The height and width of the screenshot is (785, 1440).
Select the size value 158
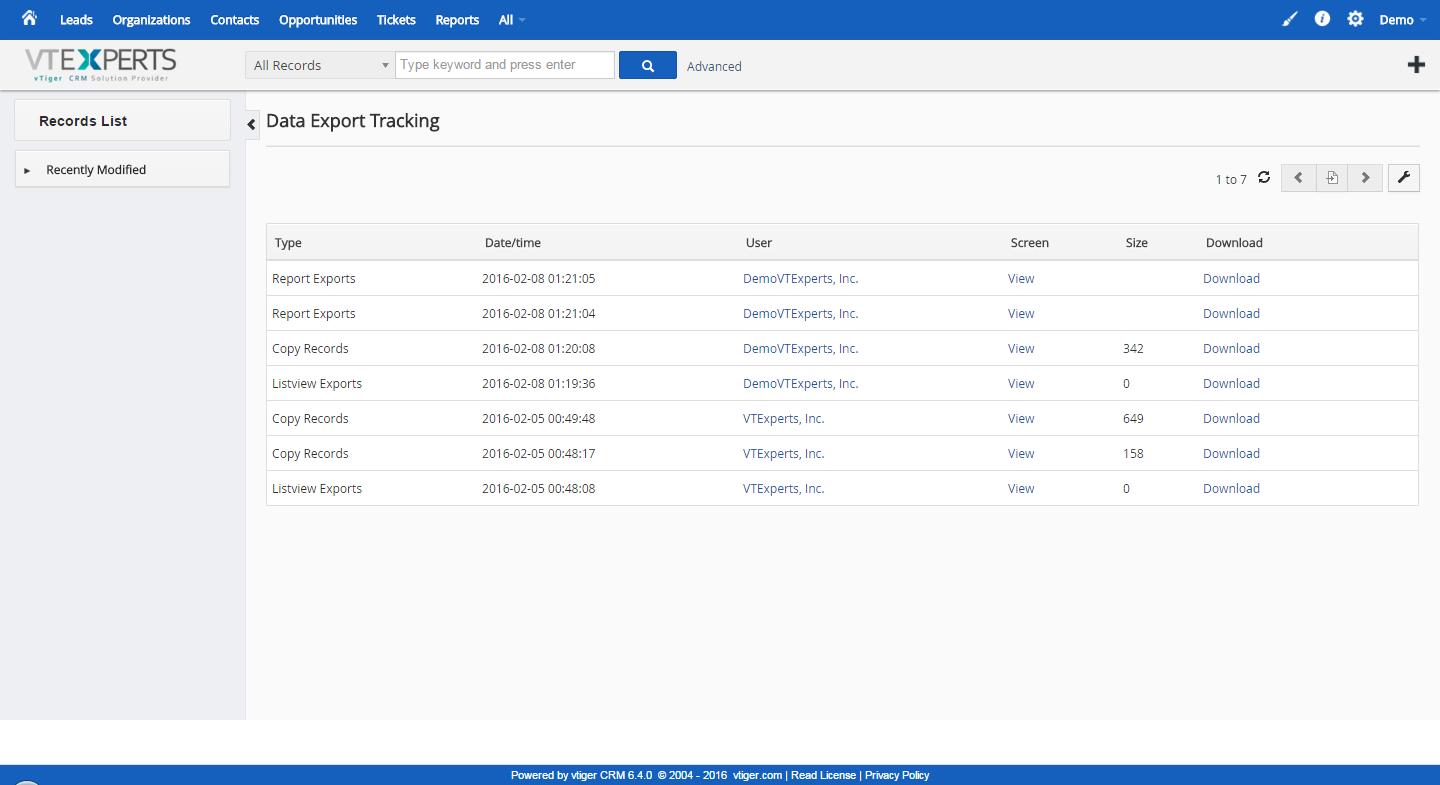tap(1133, 454)
